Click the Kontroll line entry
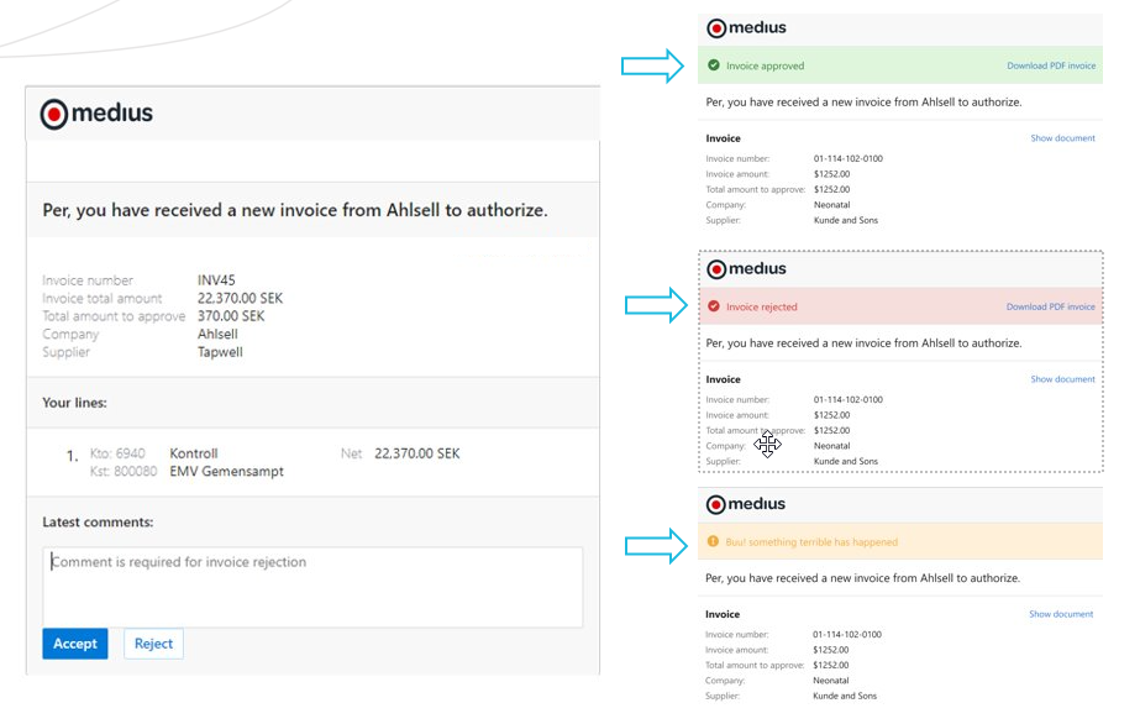 (x=193, y=454)
